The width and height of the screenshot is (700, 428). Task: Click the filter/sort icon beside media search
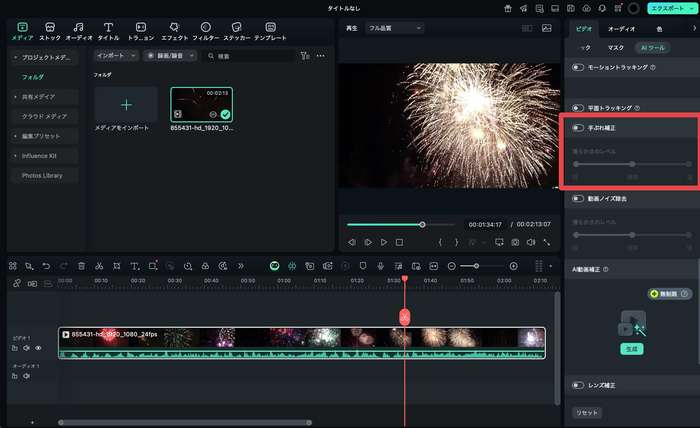[x=305, y=56]
